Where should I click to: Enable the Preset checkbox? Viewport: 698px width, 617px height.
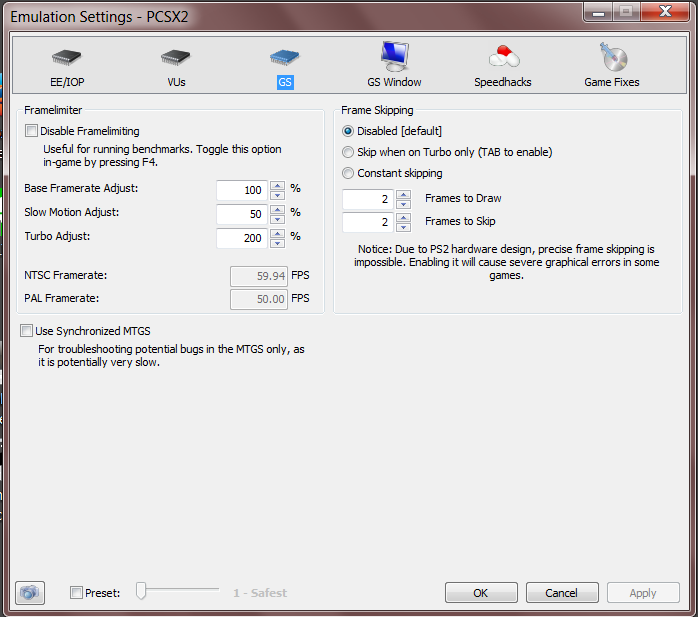[76, 593]
